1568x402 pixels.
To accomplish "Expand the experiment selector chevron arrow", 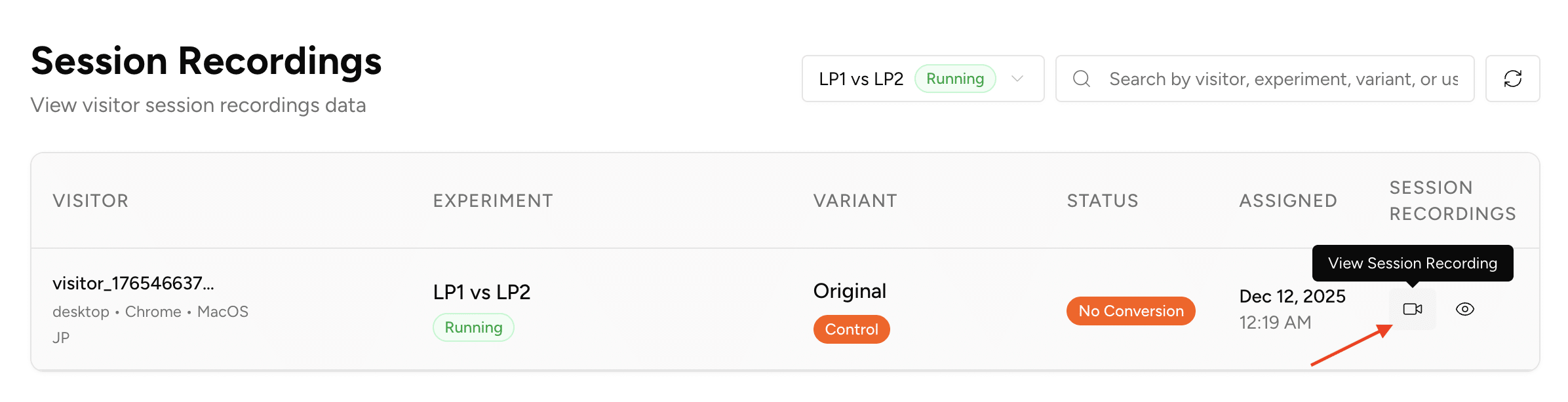I will (x=1017, y=79).
